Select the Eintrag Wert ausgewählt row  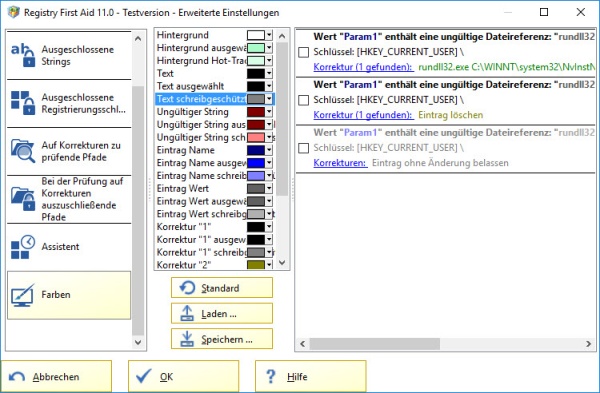[x=215, y=201]
